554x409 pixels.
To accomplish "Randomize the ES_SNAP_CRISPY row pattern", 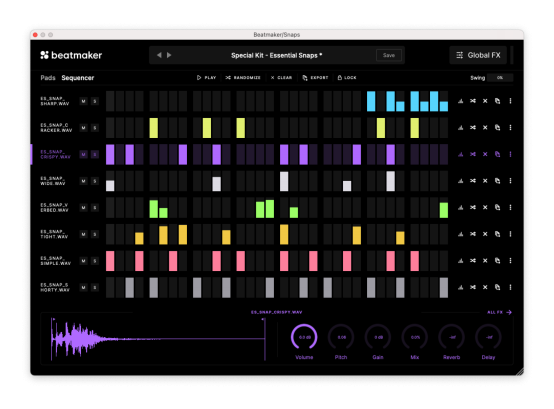I will 473,154.
